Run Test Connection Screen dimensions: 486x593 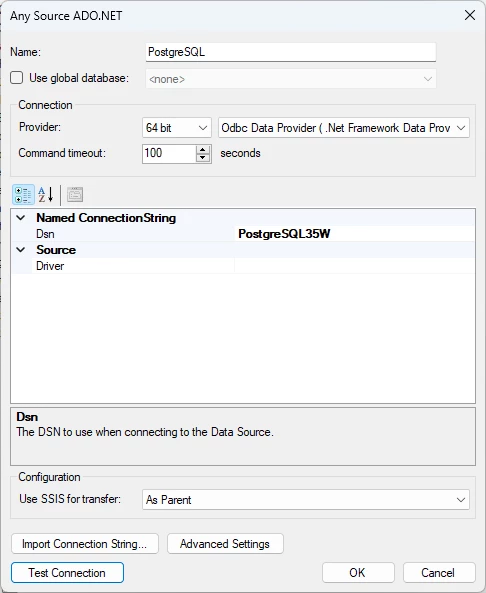pyautogui.click(x=67, y=573)
